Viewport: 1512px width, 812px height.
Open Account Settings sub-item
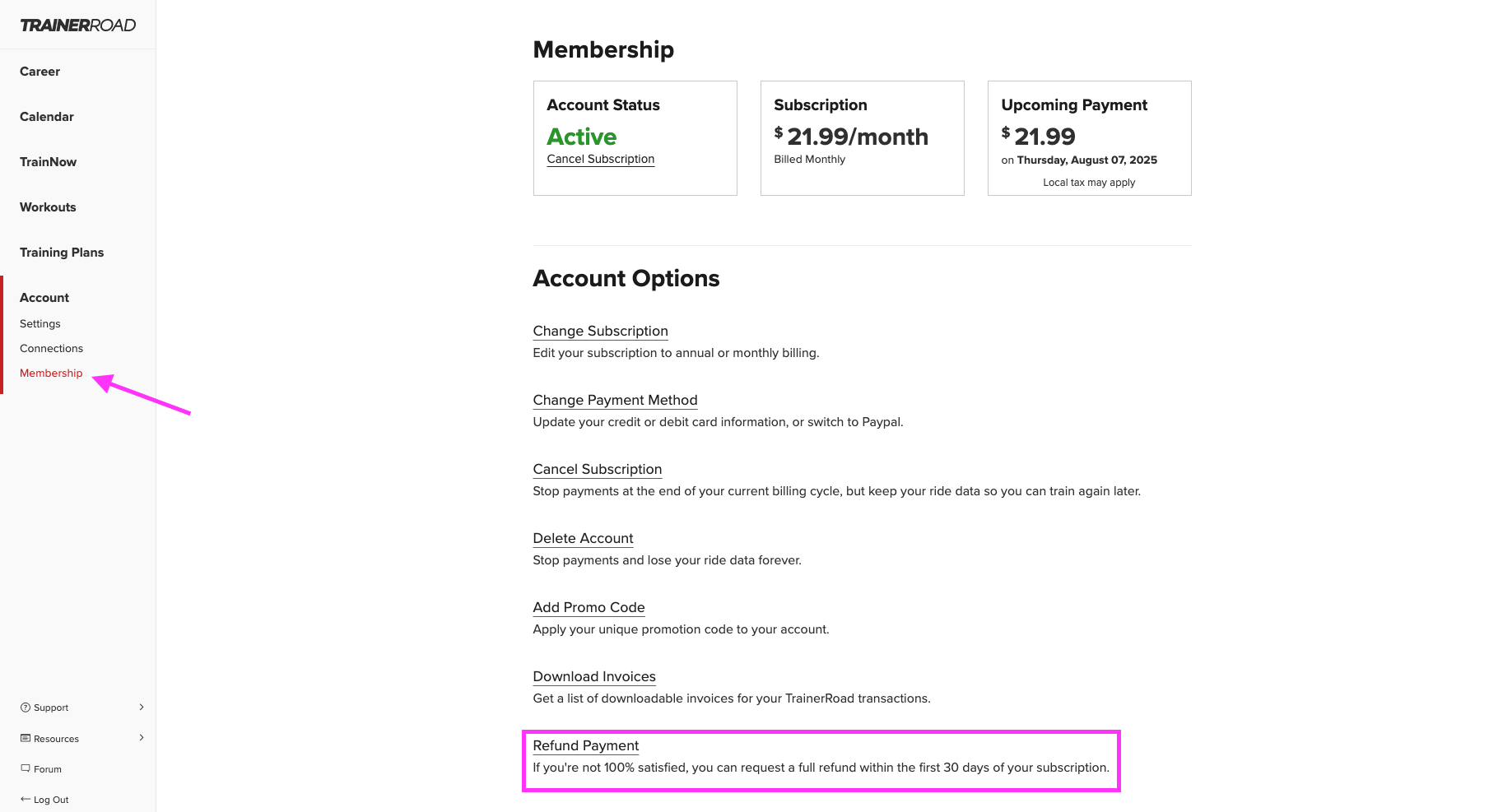[40, 324]
